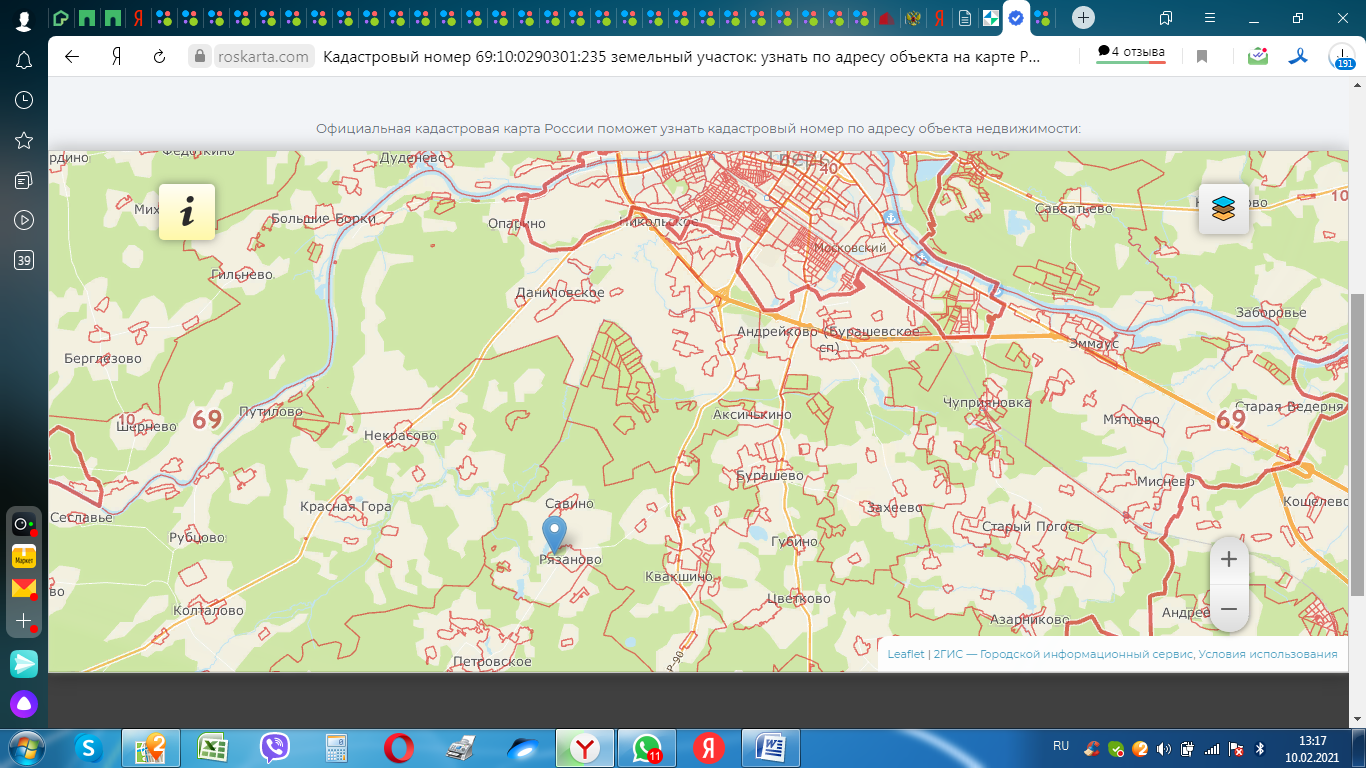The width and height of the screenshot is (1366, 768).
Task: Open the blue ribbon extension icon
Action: (1297, 57)
